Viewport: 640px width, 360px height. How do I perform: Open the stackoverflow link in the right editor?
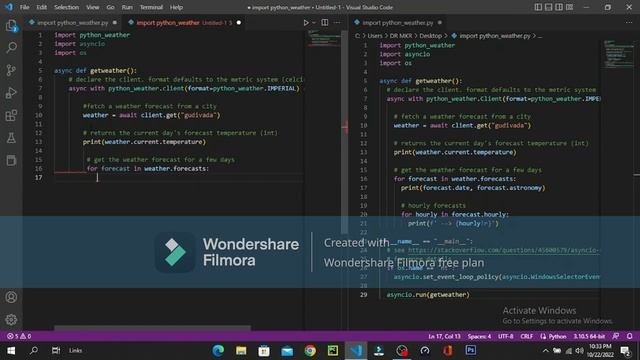504,250
